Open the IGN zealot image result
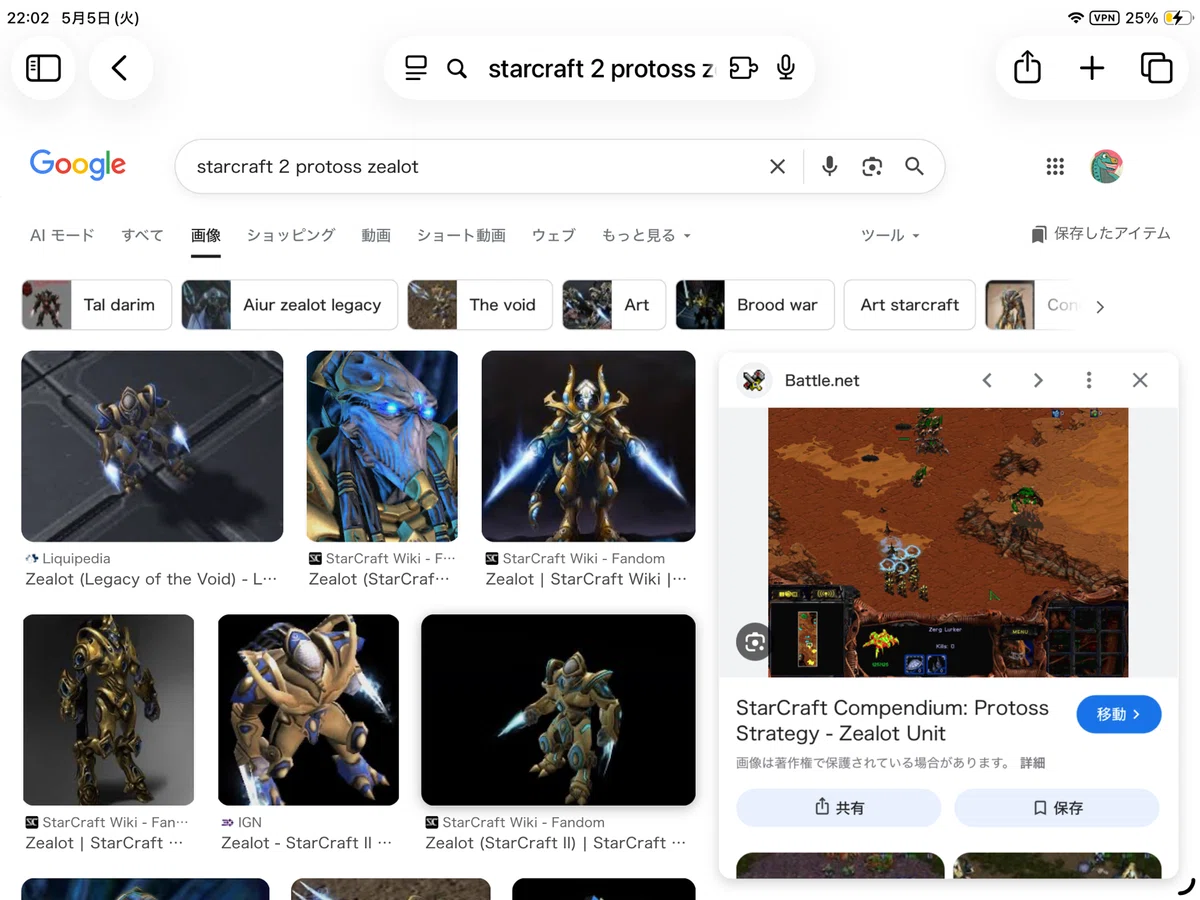Image resolution: width=1200 pixels, height=900 pixels. 308,710
